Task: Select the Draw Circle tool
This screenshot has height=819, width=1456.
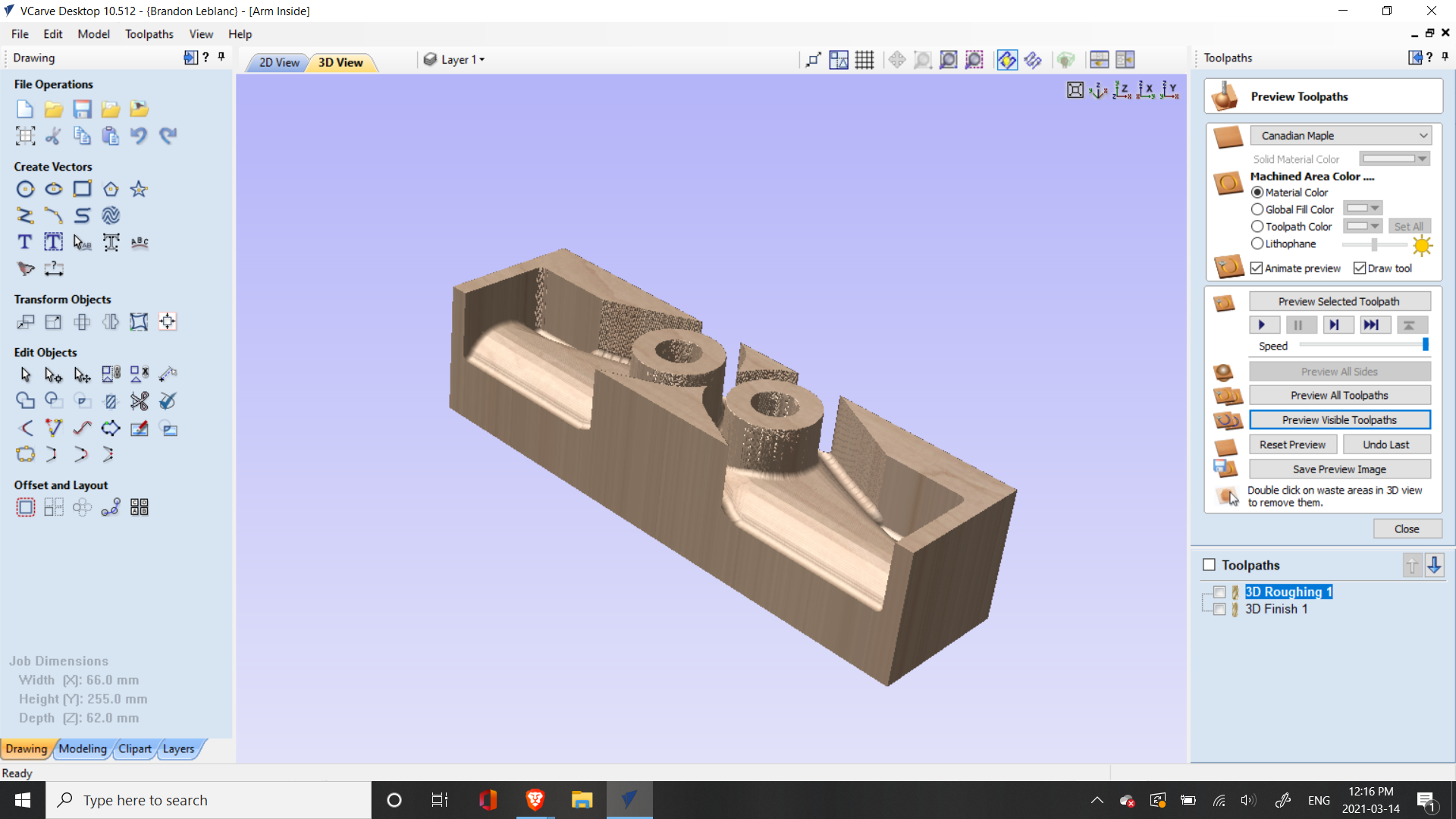Action: [x=25, y=190]
